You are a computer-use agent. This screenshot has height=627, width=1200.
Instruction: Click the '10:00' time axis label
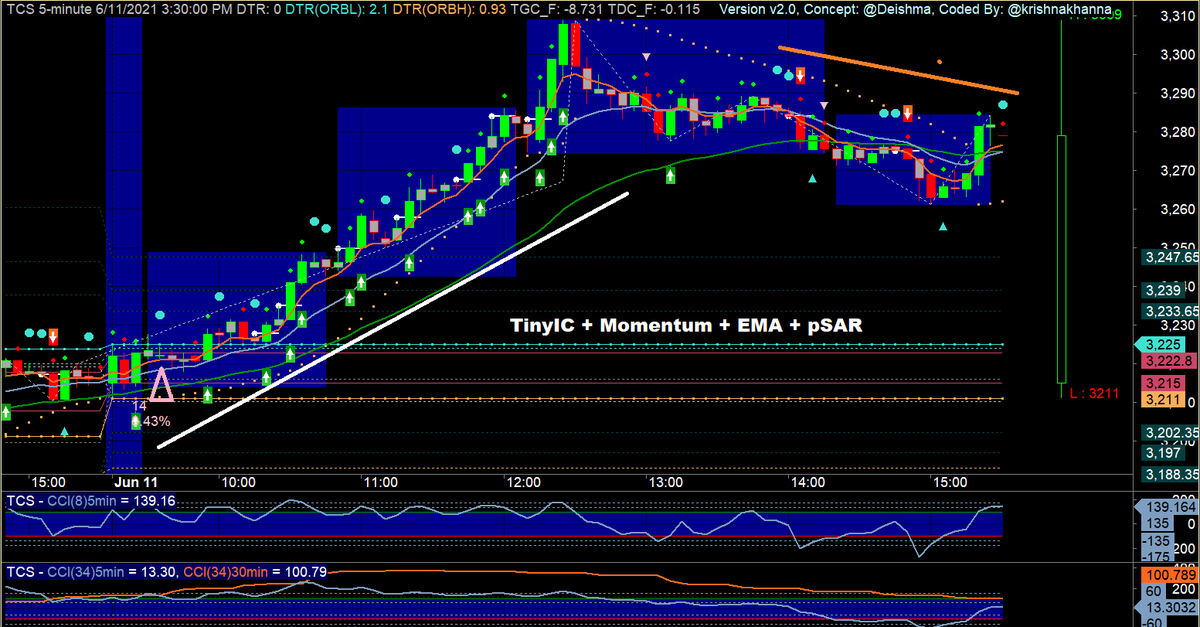239,481
